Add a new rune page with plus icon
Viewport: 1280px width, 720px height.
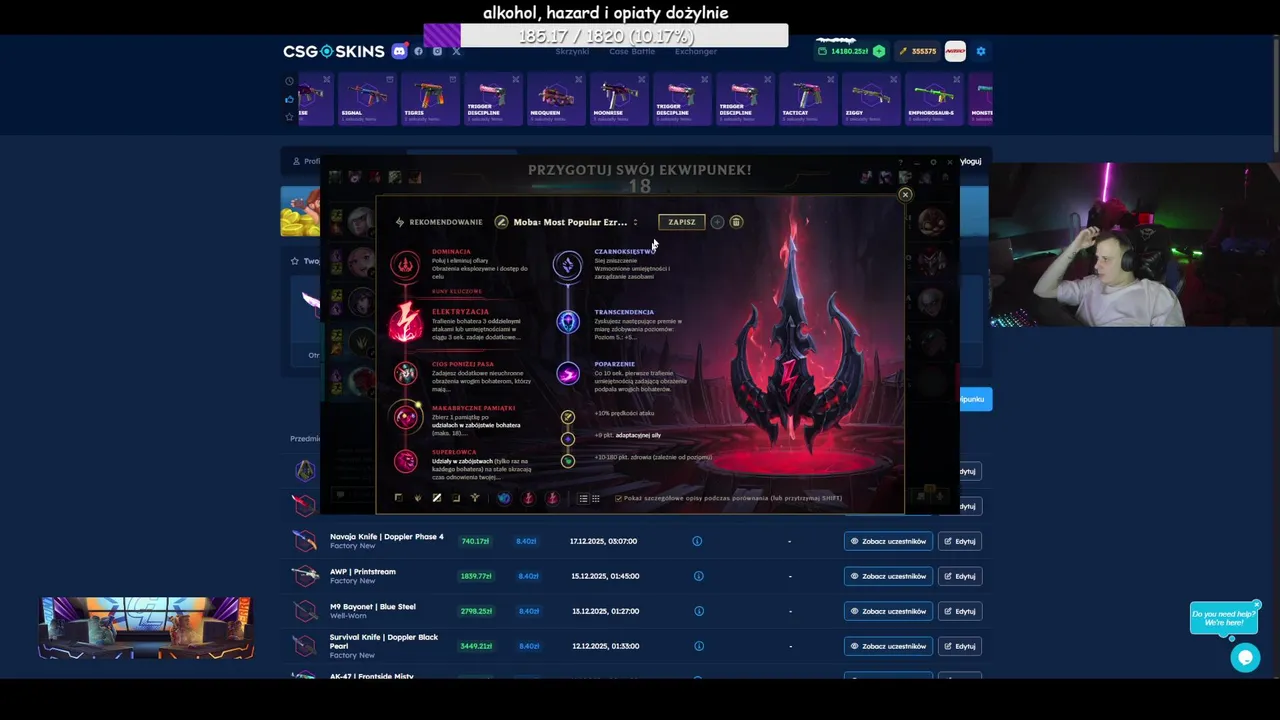point(717,222)
